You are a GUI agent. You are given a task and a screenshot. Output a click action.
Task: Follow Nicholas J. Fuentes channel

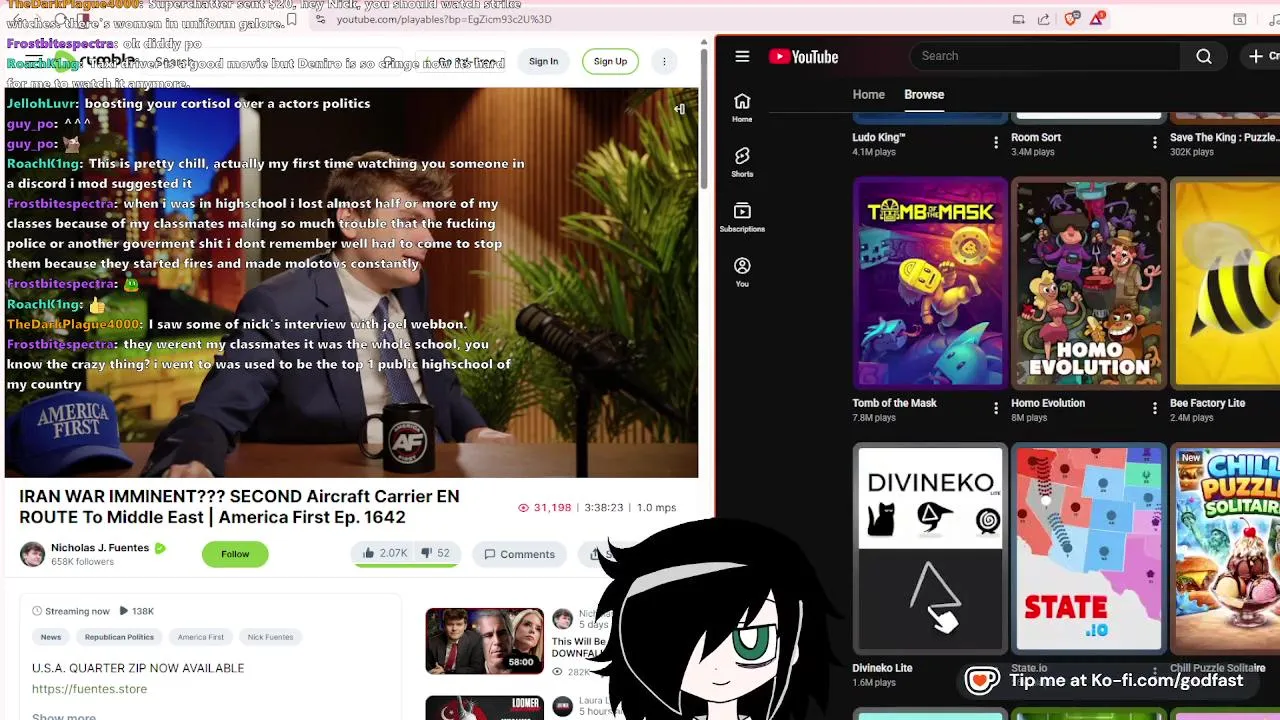(x=235, y=554)
